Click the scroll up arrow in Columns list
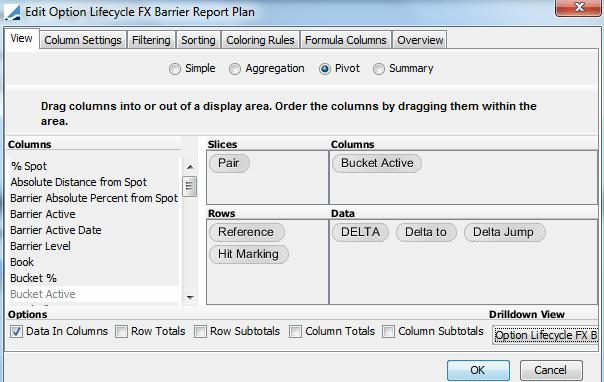The width and height of the screenshot is (604, 382). pyautogui.click(x=190, y=167)
